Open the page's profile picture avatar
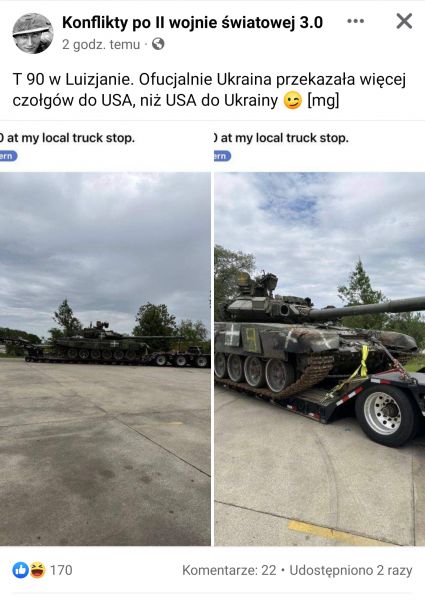 click(33, 33)
